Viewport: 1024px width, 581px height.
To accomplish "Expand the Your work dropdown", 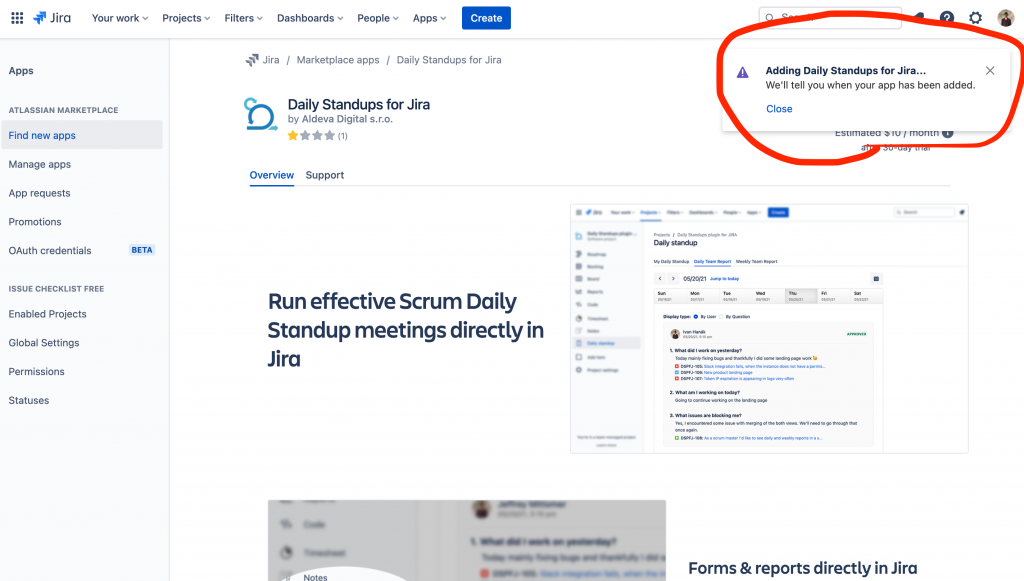I will (x=120, y=18).
